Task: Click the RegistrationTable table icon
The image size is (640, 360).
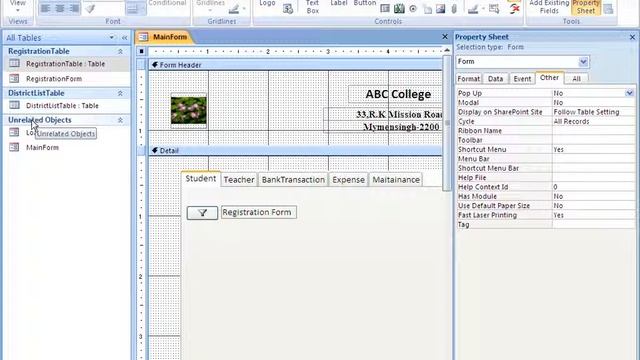Action: click(x=14, y=63)
